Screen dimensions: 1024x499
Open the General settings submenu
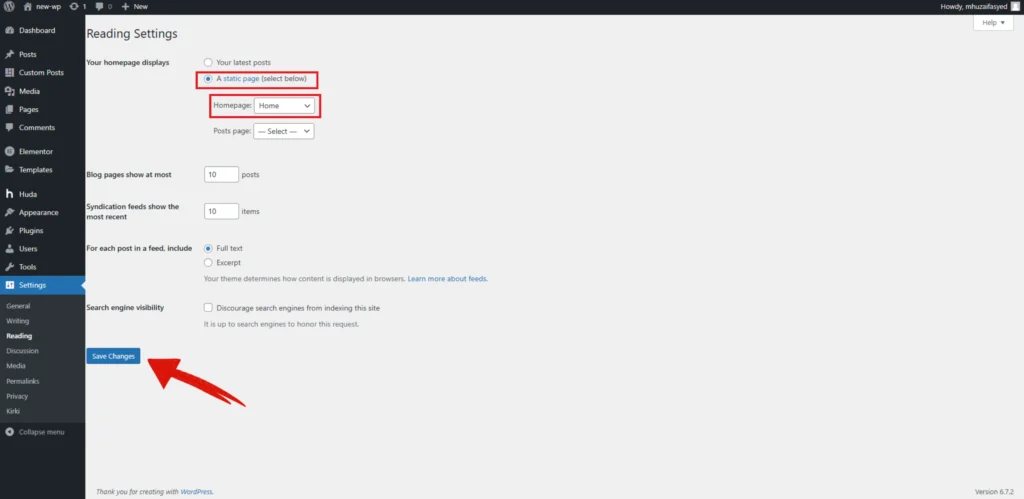[18, 305]
